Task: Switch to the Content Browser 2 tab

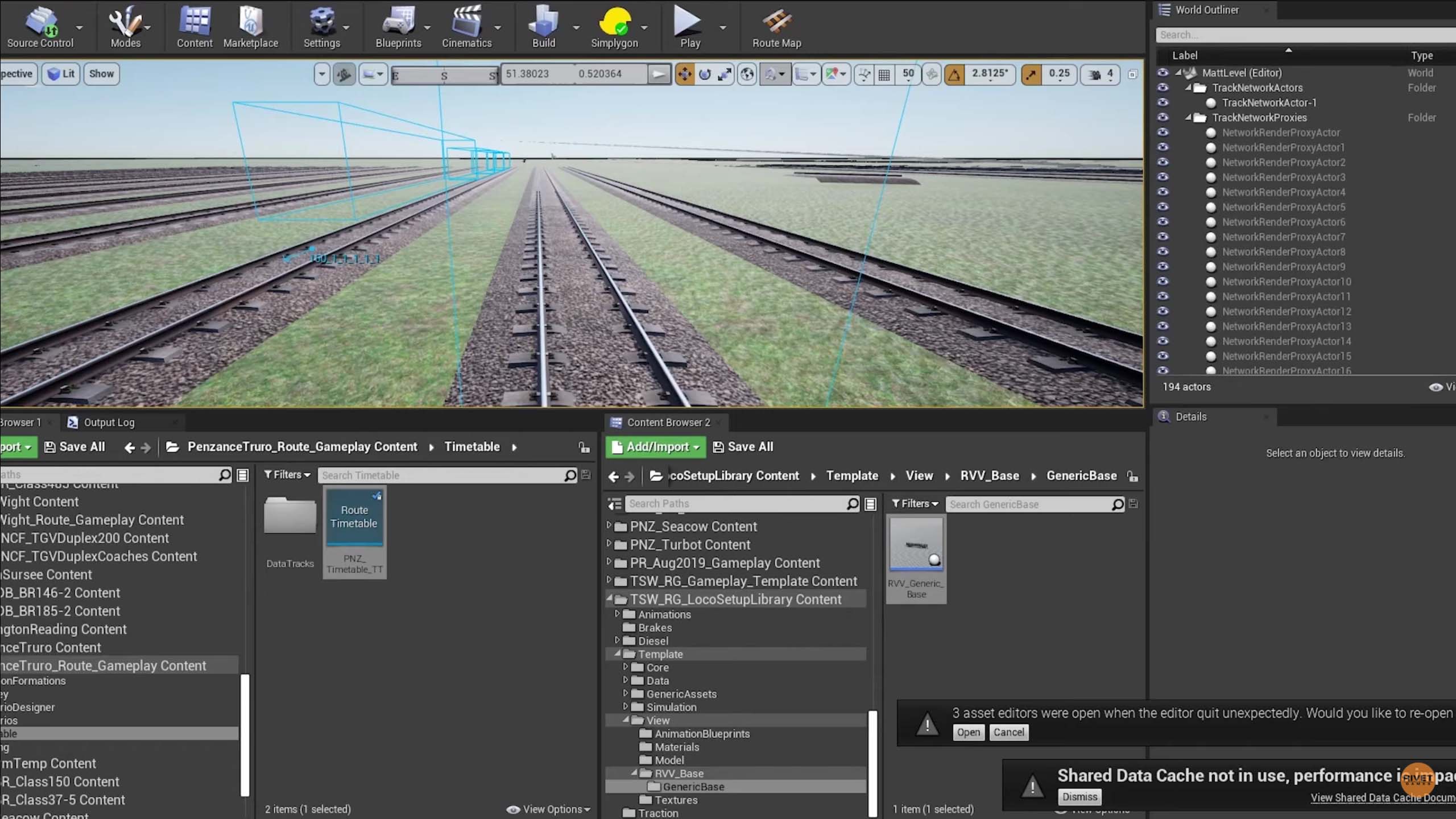Action: (668, 423)
